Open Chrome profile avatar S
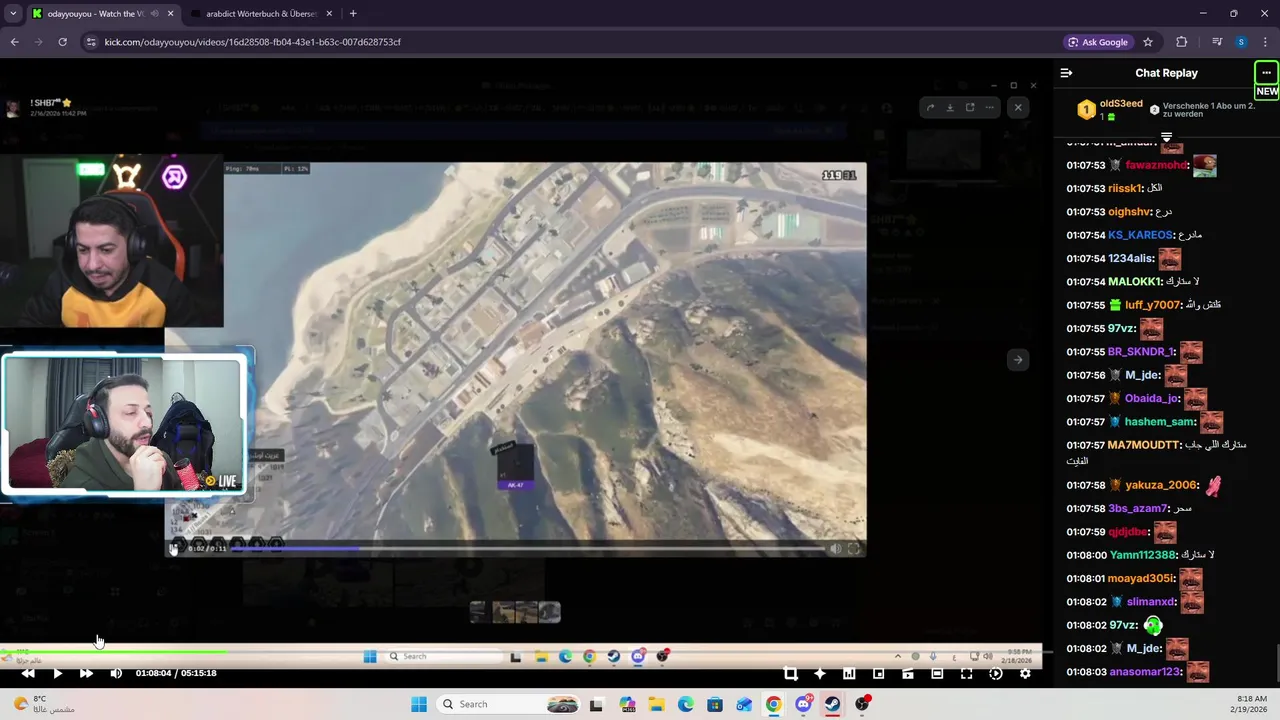The width and height of the screenshot is (1280, 720). pos(1241,42)
